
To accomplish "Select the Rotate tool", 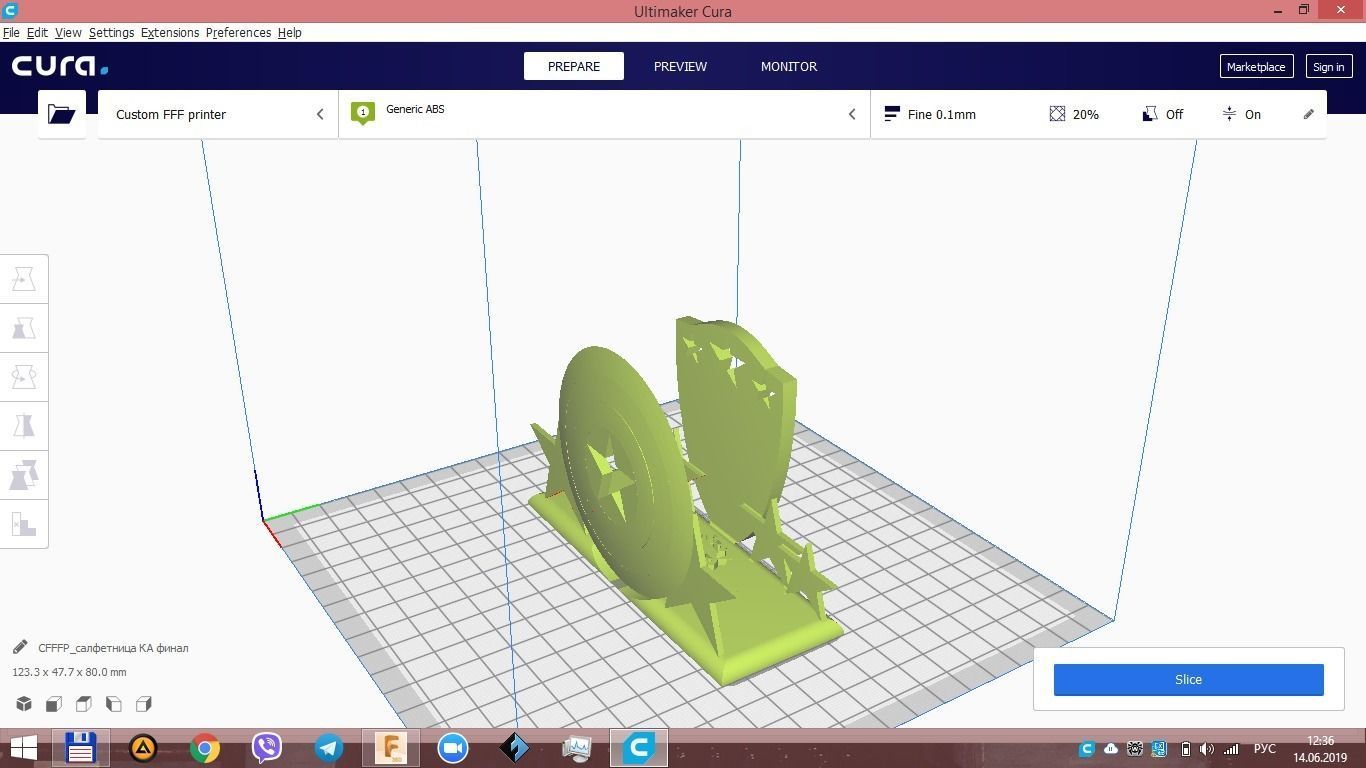I will [x=24, y=377].
